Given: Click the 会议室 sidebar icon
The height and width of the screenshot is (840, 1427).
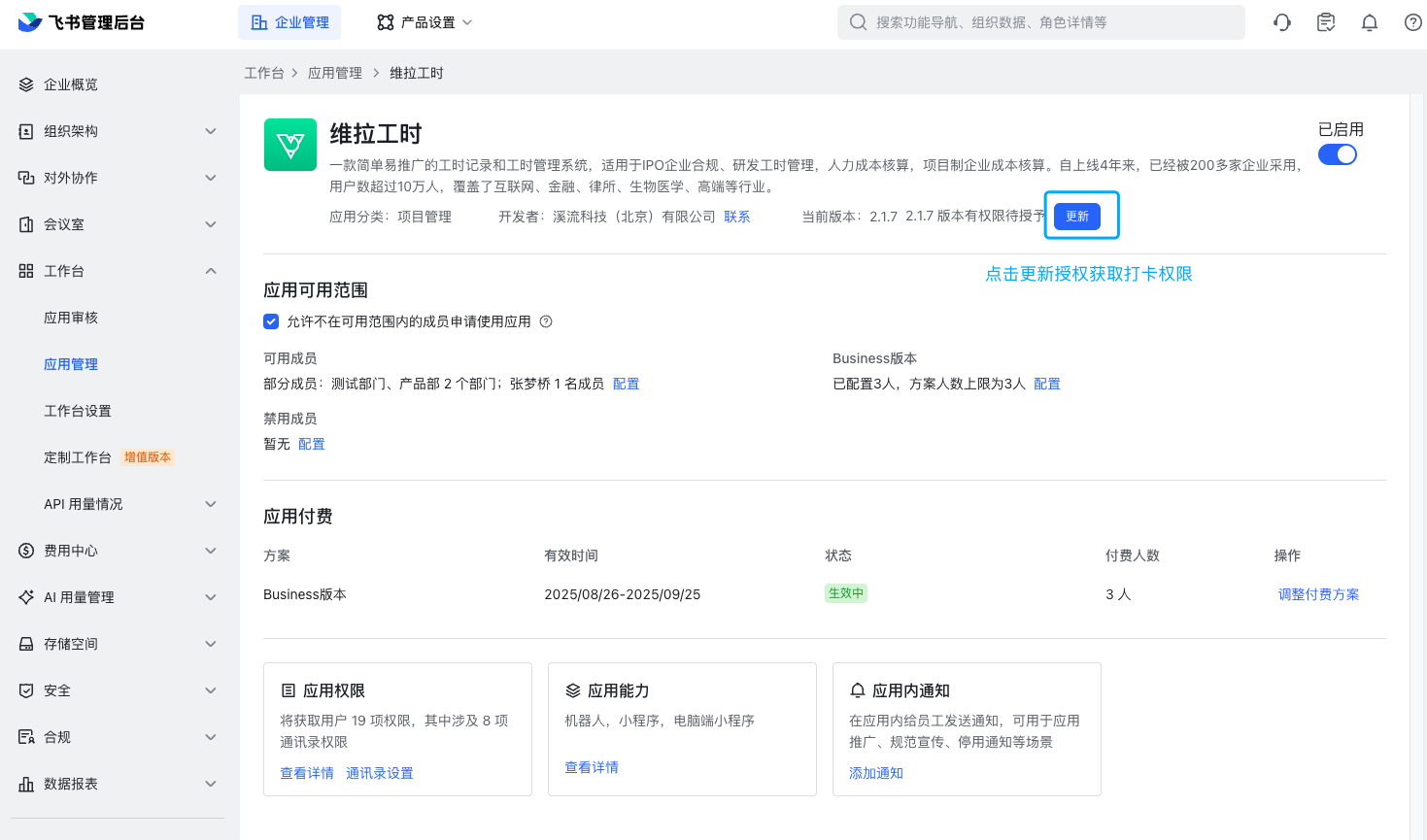Looking at the screenshot, I should 25,223.
